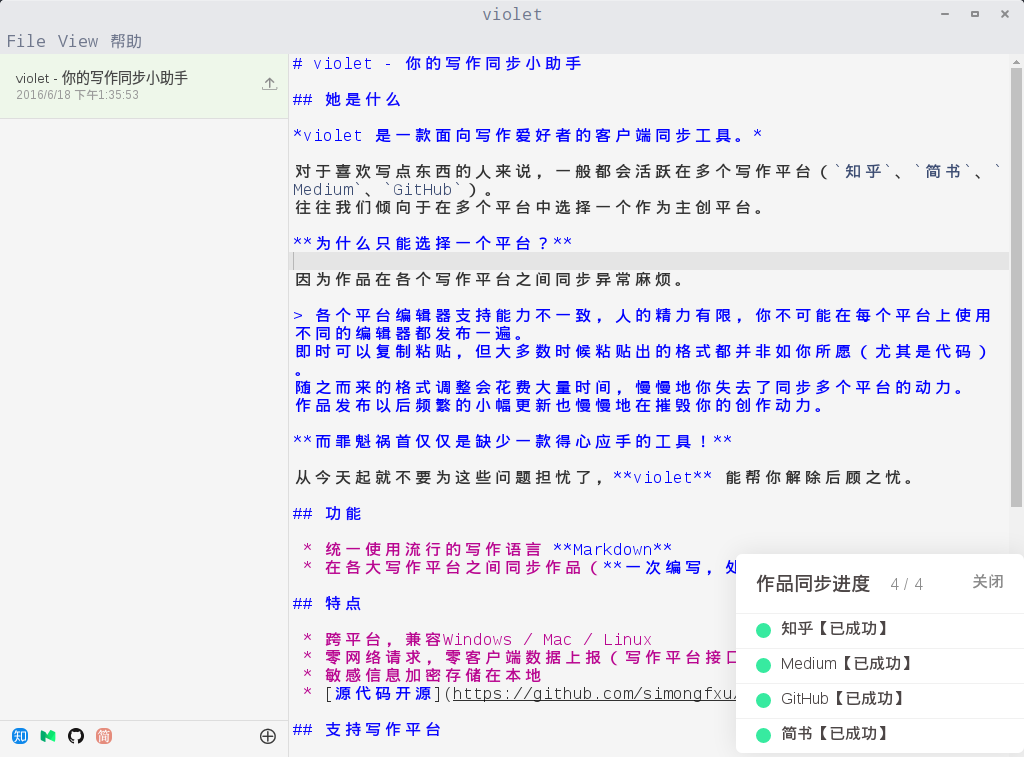Add a new document with plus icon

[x=268, y=736]
